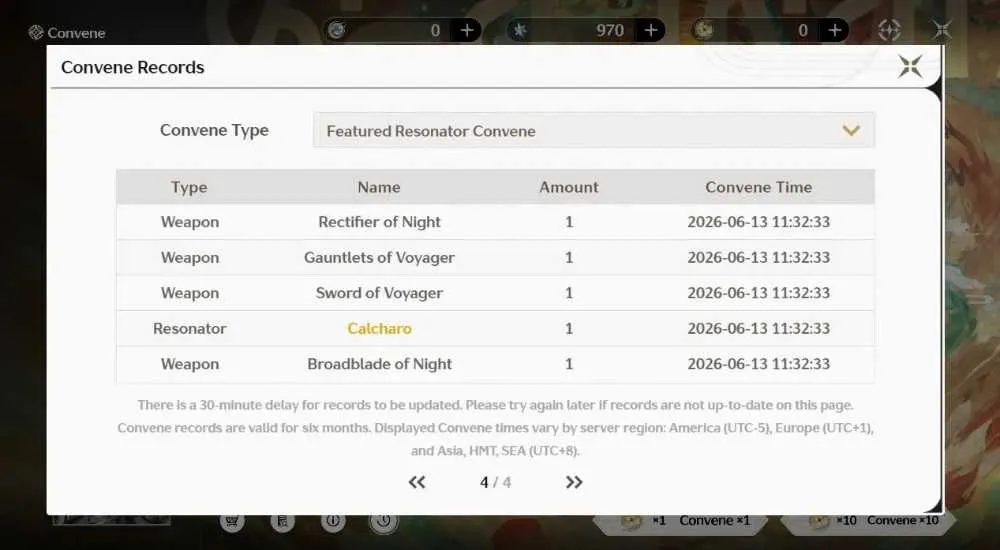Go to the next records page
Image resolution: width=1000 pixels, height=550 pixels.
pos(574,482)
